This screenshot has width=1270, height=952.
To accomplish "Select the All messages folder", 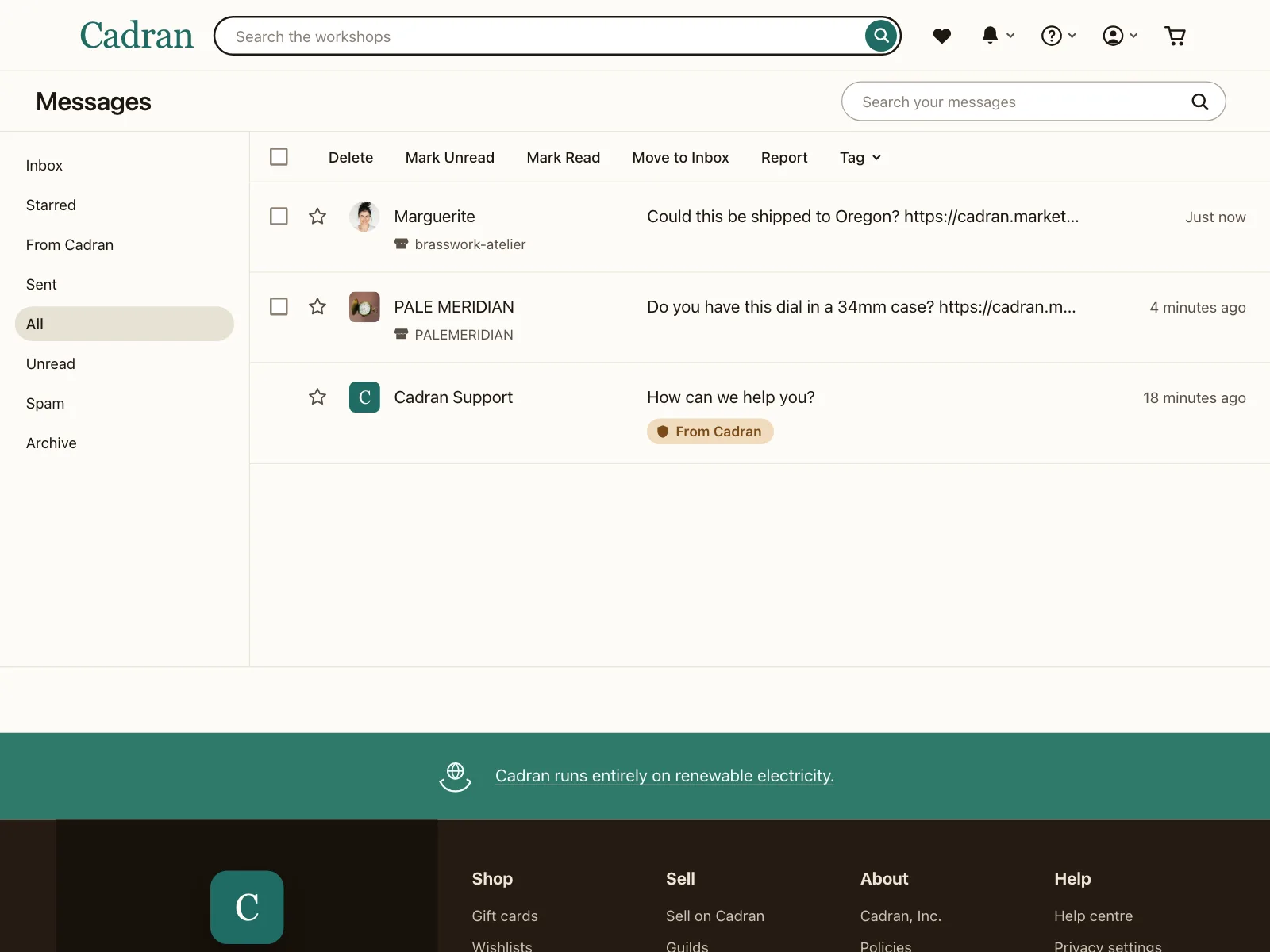I will pos(125,324).
